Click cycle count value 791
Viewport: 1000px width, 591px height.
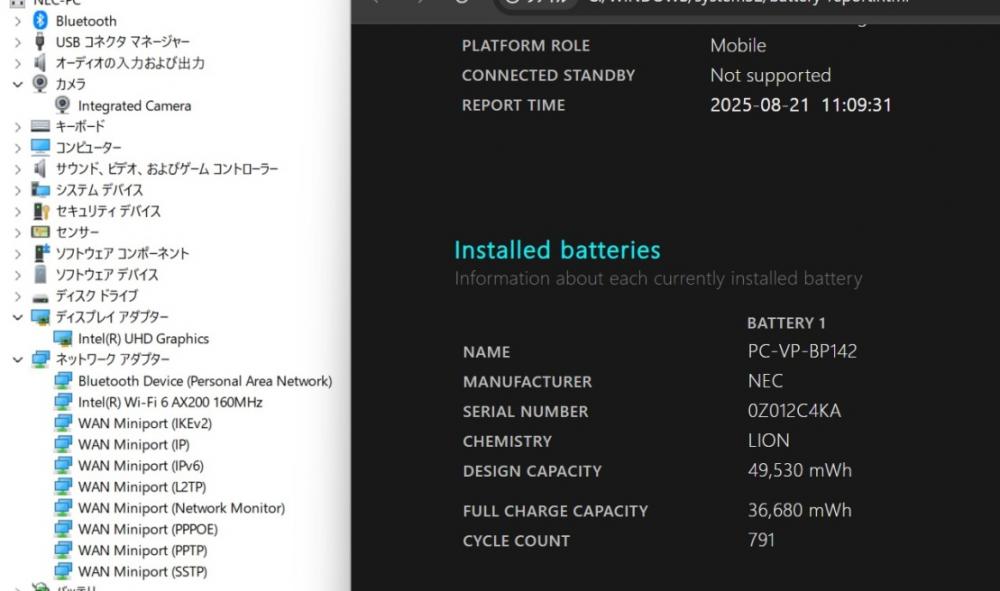click(761, 540)
